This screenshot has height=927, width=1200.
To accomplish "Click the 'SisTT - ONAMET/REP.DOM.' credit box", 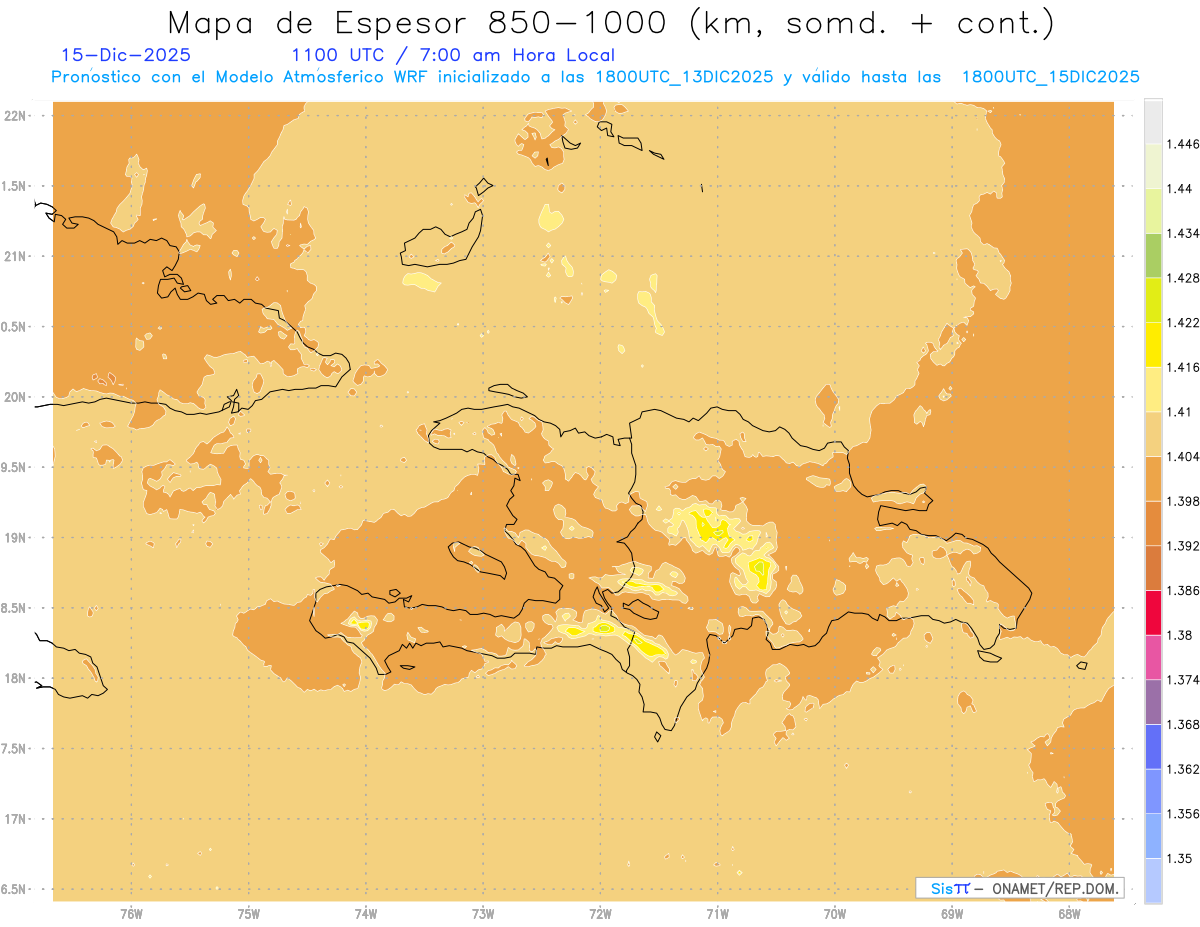I will pyautogui.click(x=1019, y=888).
